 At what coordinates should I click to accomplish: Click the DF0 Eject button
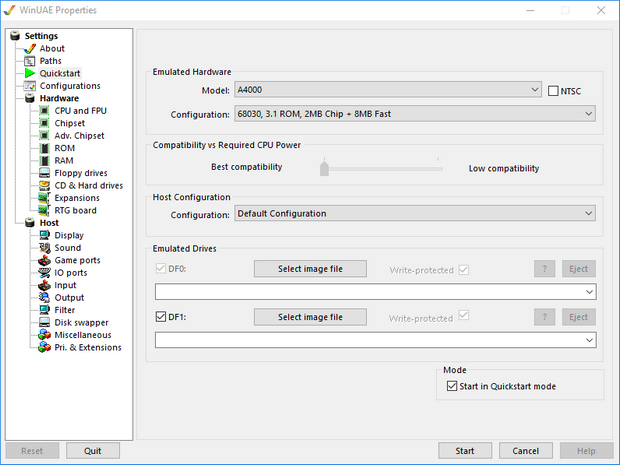[578, 269]
